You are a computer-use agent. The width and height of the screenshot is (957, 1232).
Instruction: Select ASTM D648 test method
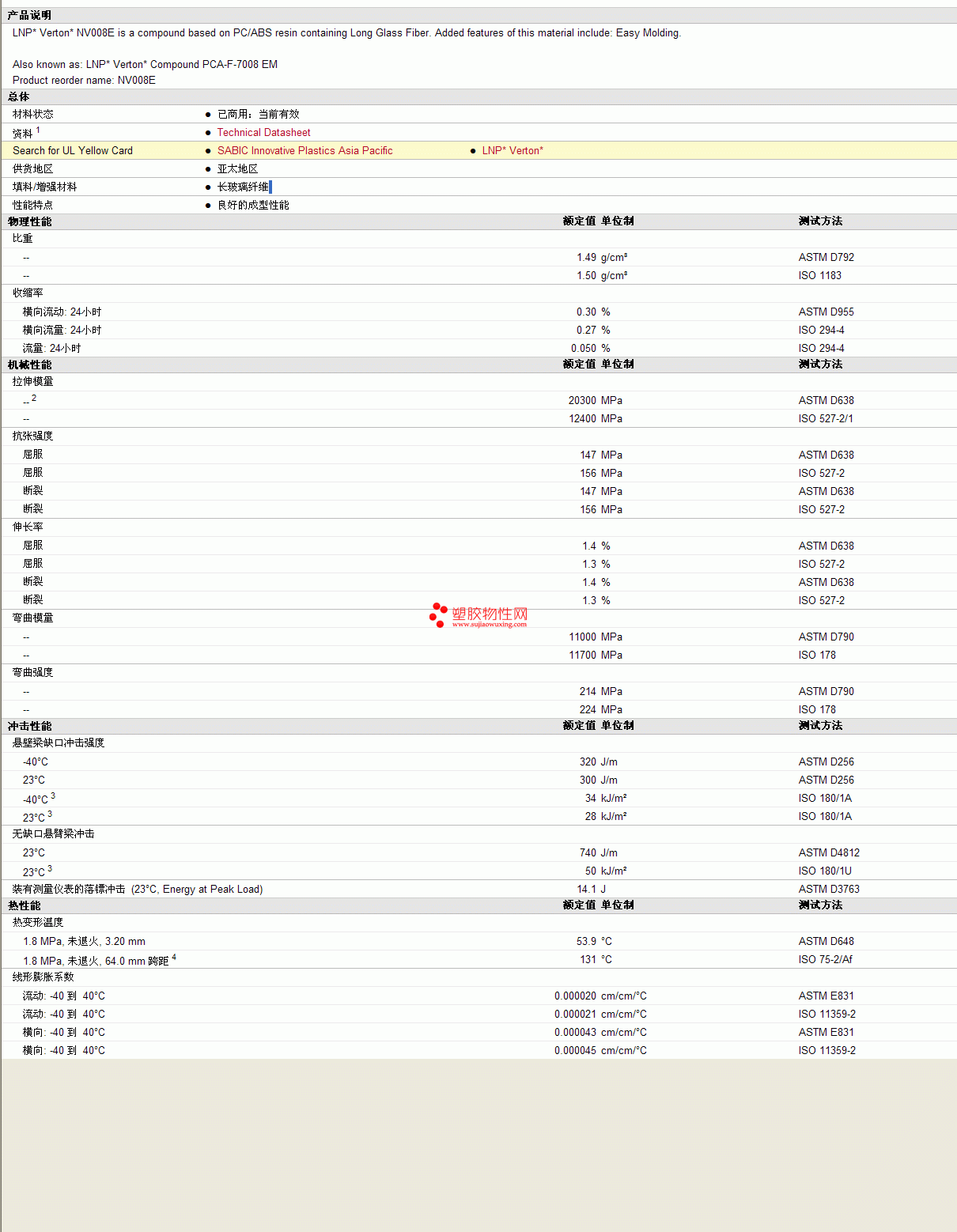826,941
